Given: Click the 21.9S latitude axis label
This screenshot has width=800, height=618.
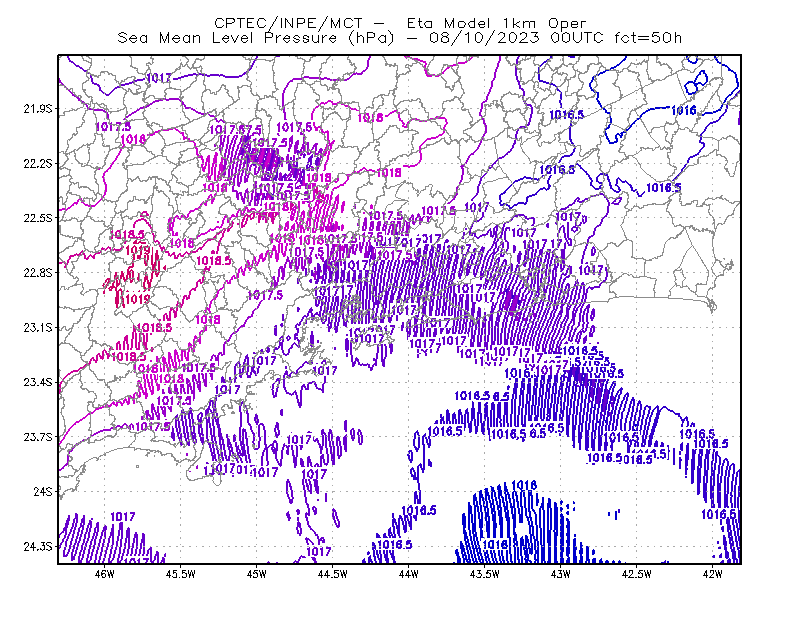Looking at the screenshot, I should point(38,109).
